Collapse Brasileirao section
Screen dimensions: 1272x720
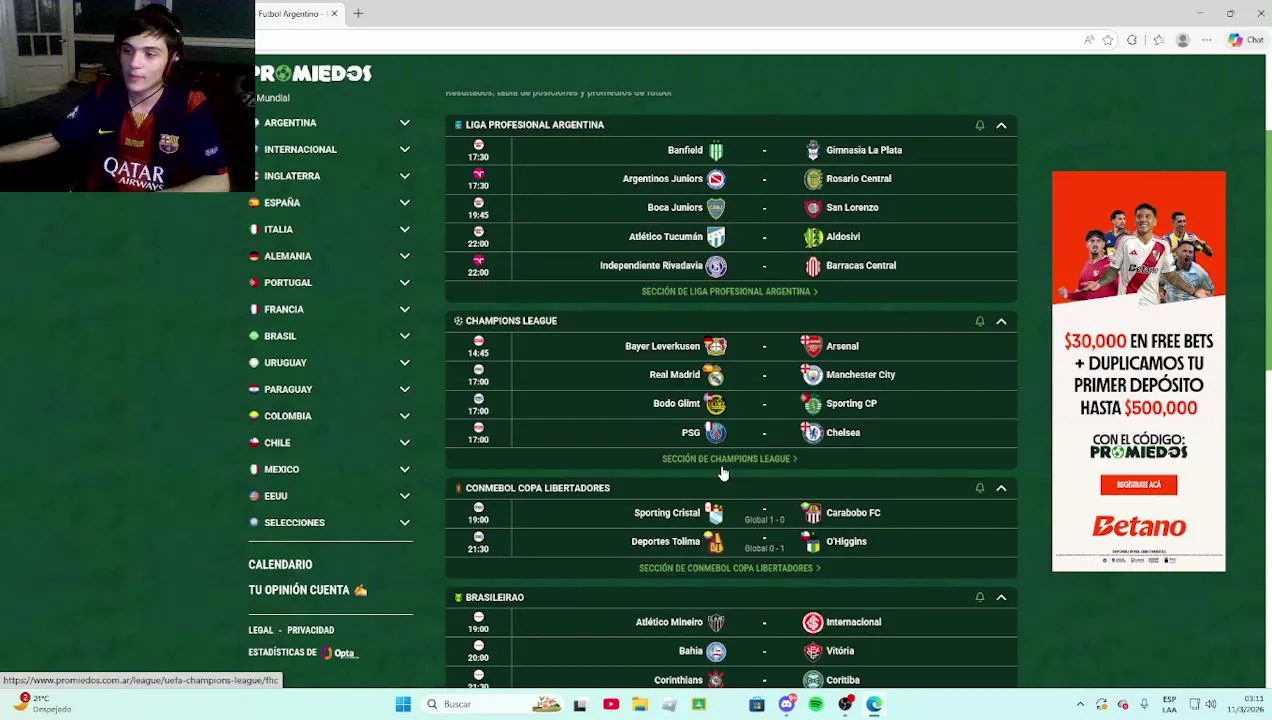[1001, 597]
